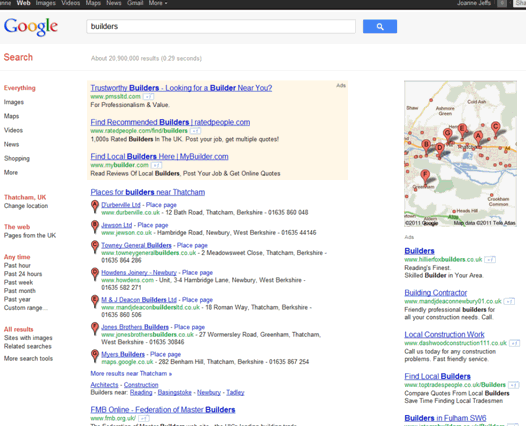Click map pin A on the map
The image size is (526, 427).
point(478,138)
